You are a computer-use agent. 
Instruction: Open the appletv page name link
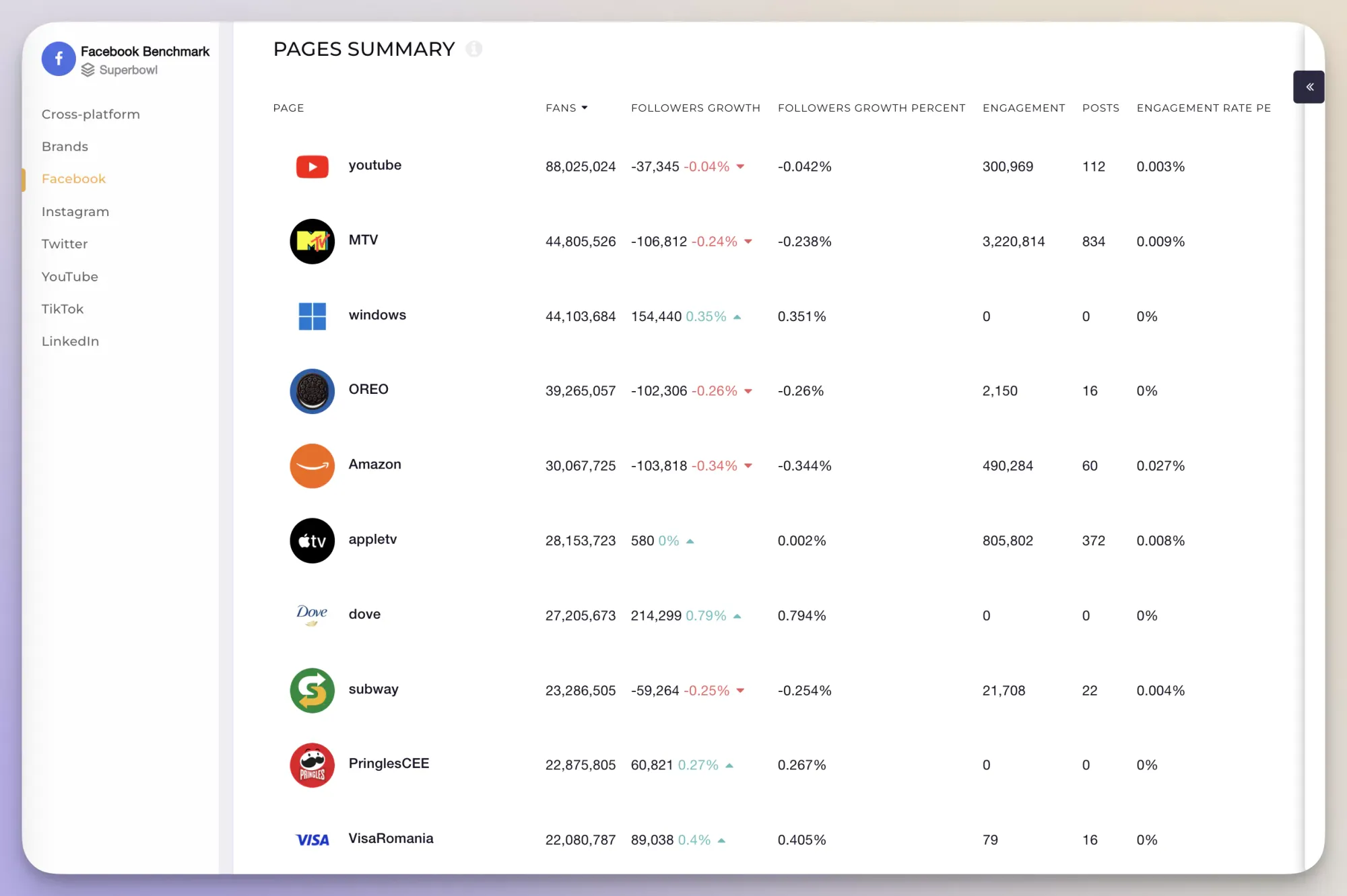tap(372, 540)
